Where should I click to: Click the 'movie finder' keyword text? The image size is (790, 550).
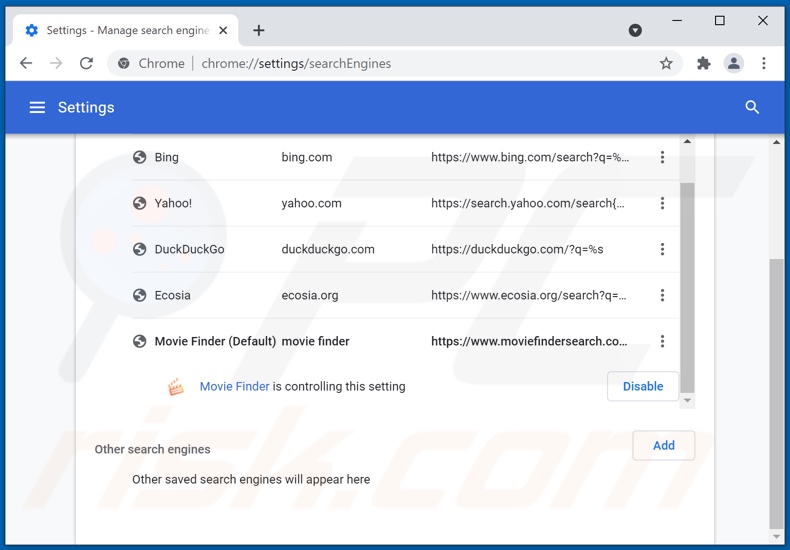tap(315, 341)
